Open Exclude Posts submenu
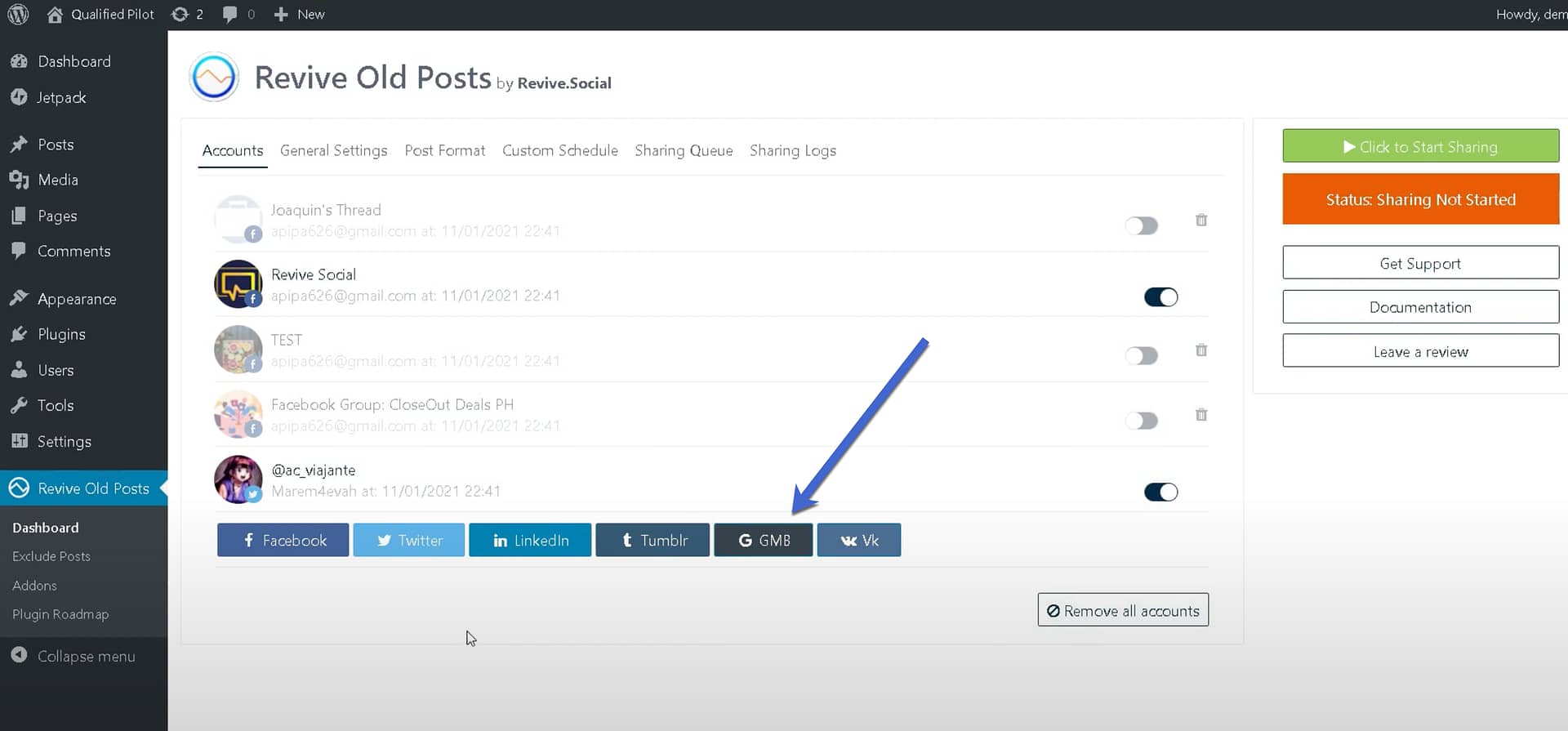 click(51, 556)
